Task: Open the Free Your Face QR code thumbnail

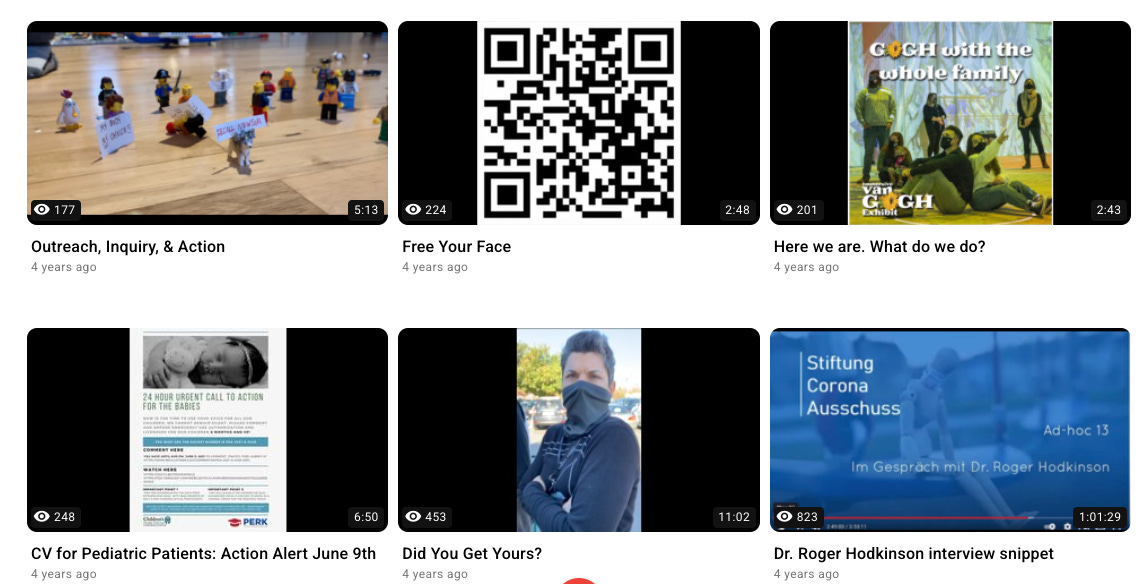Action: tap(579, 122)
